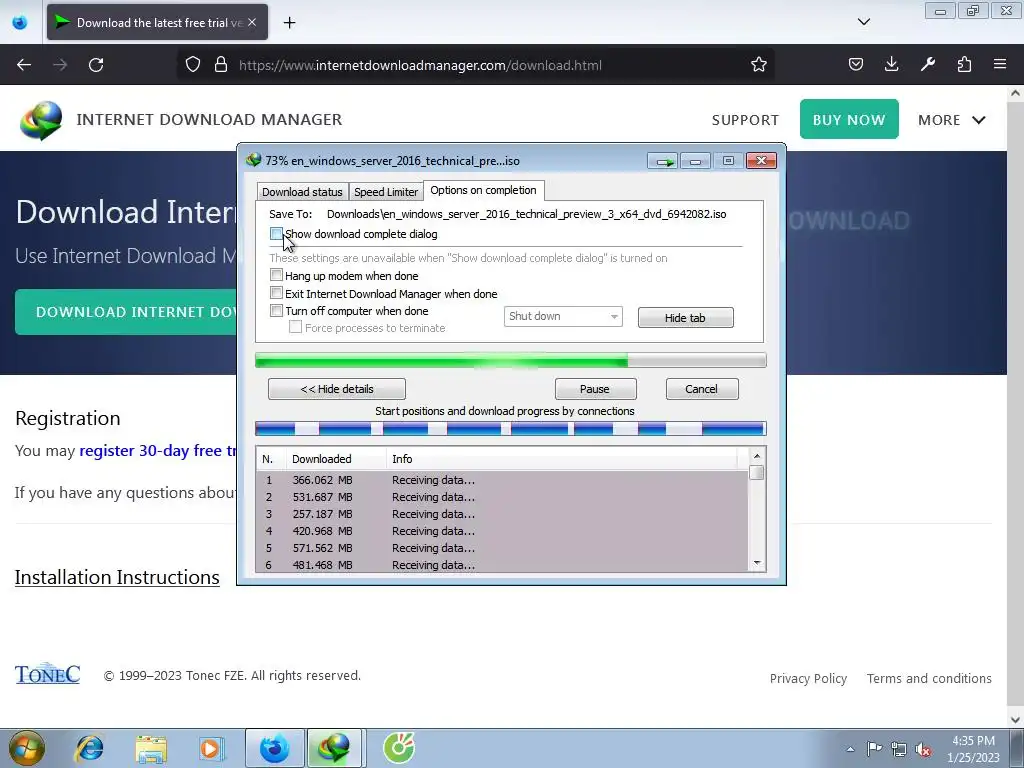
Task: Open Firefox View button in tab bar
Action: pos(20,22)
